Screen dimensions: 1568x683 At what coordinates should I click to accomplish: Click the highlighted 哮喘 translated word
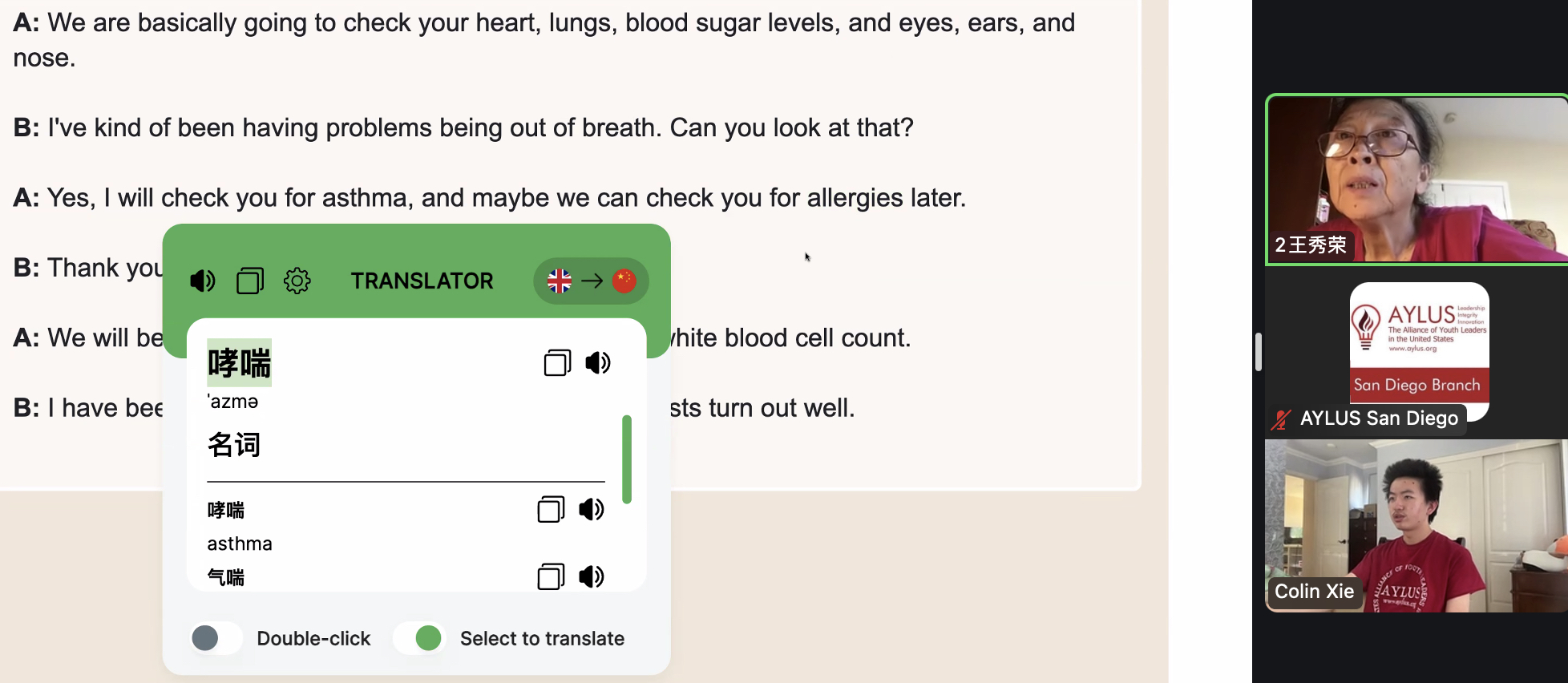[239, 363]
